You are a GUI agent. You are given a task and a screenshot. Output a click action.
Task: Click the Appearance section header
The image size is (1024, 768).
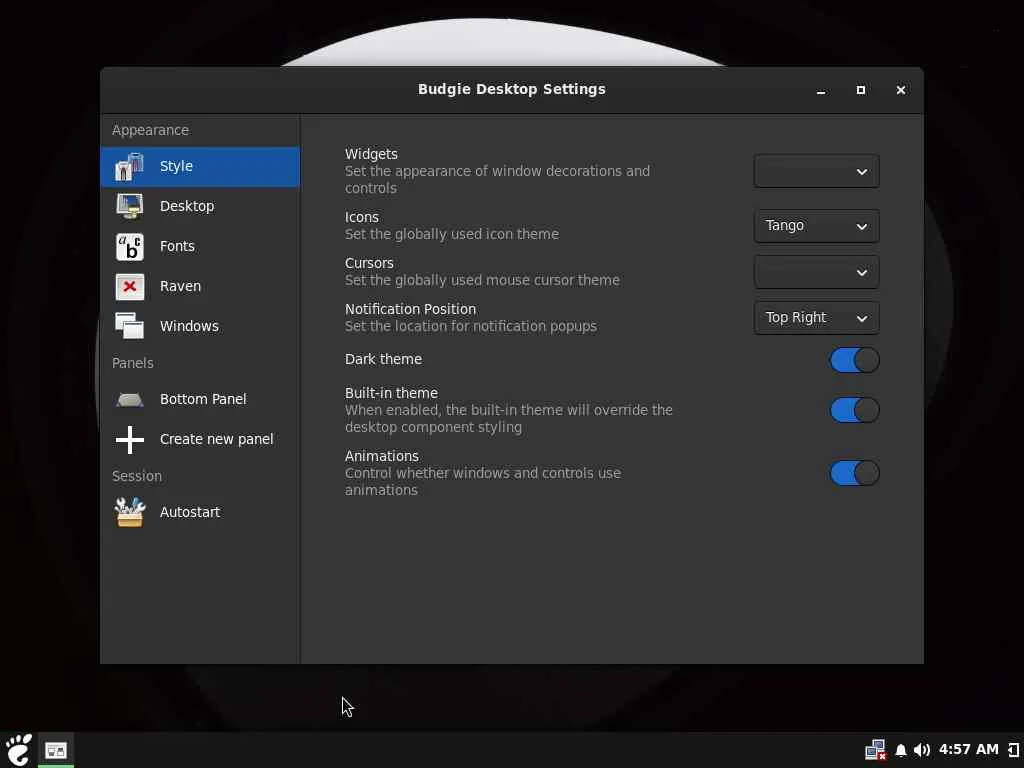pos(150,130)
